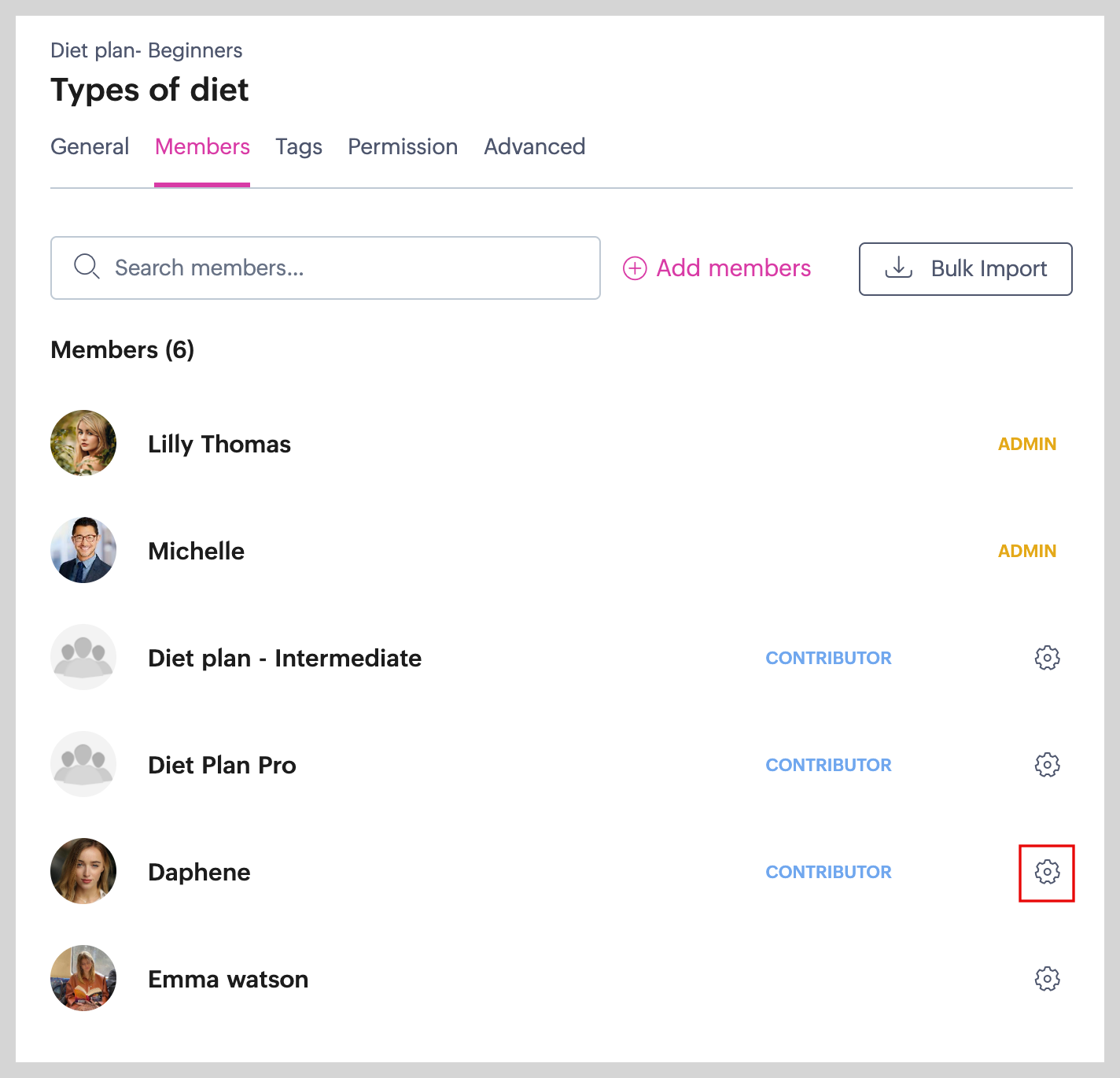Click Emma watson's avatar

pyautogui.click(x=83, y=978)
